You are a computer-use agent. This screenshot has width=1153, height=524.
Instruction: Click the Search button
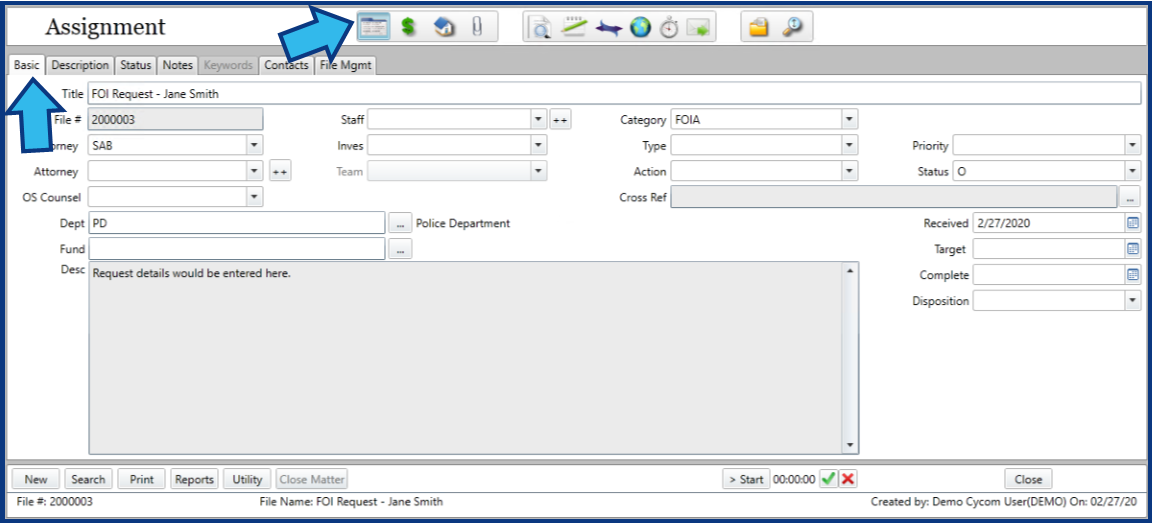click(x=88, y=479)
